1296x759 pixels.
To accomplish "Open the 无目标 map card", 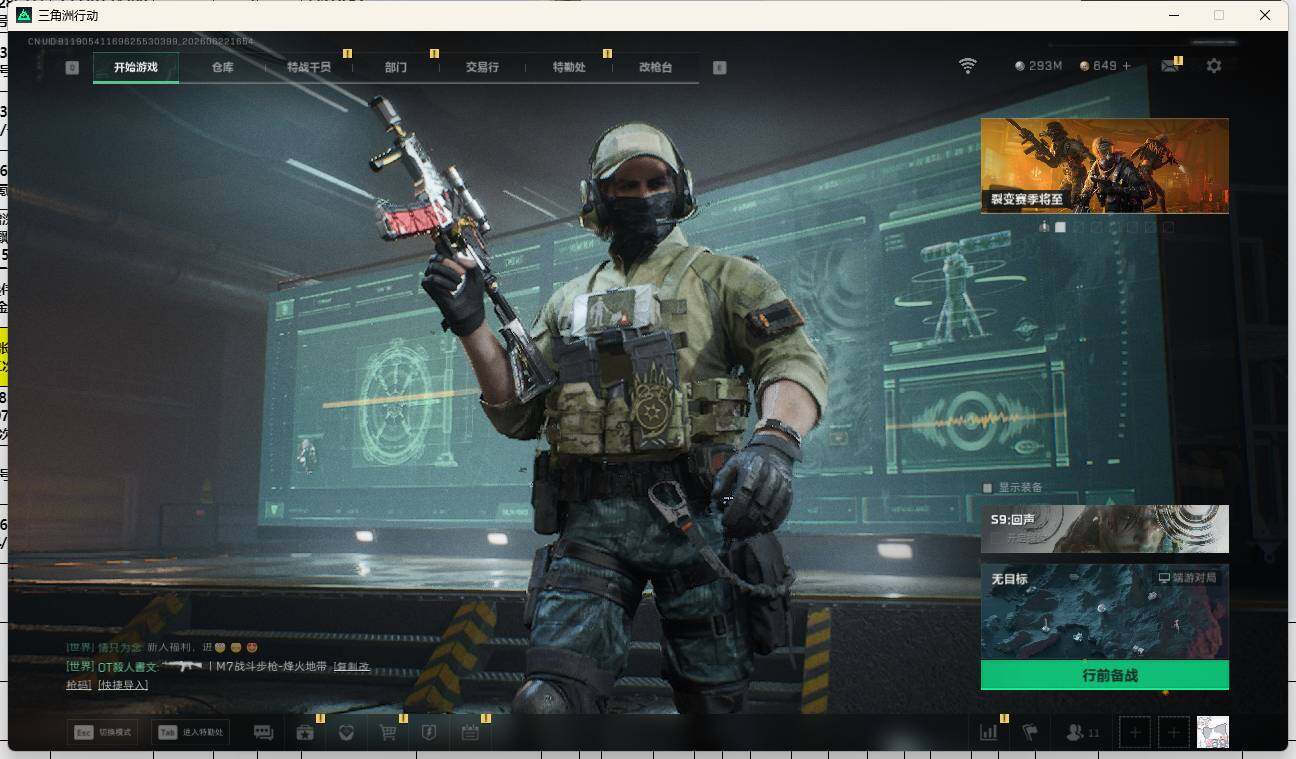I will pos(1104,612).
